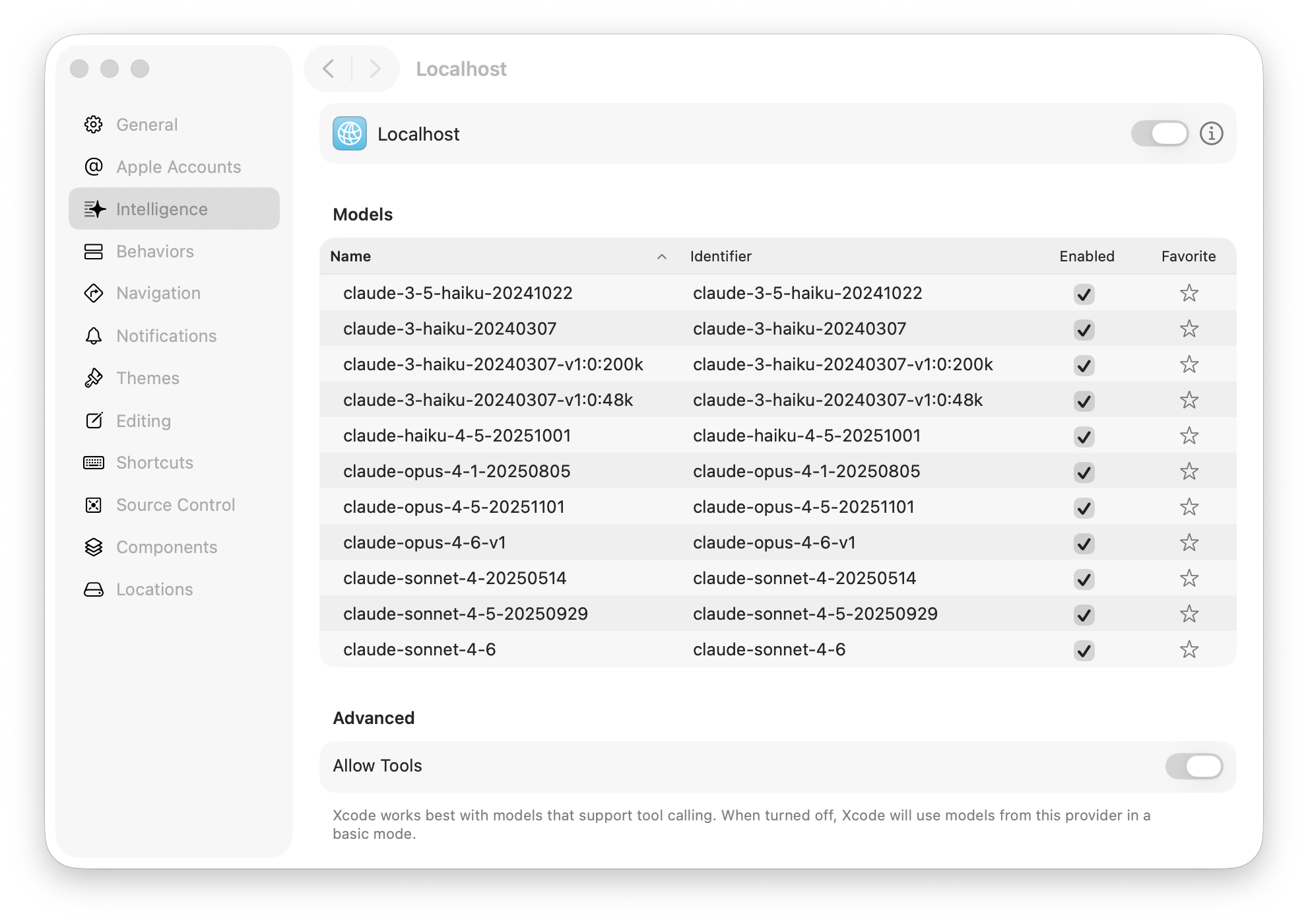
Task: Favorite the claude-3-5-haiku-20241022 model
Action: pos(1189,293)
